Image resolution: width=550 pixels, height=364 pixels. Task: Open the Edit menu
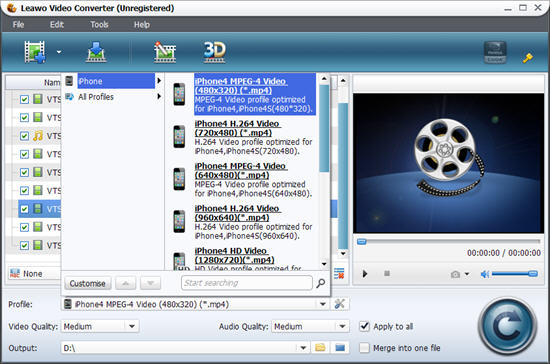click(x=56, y=25)
